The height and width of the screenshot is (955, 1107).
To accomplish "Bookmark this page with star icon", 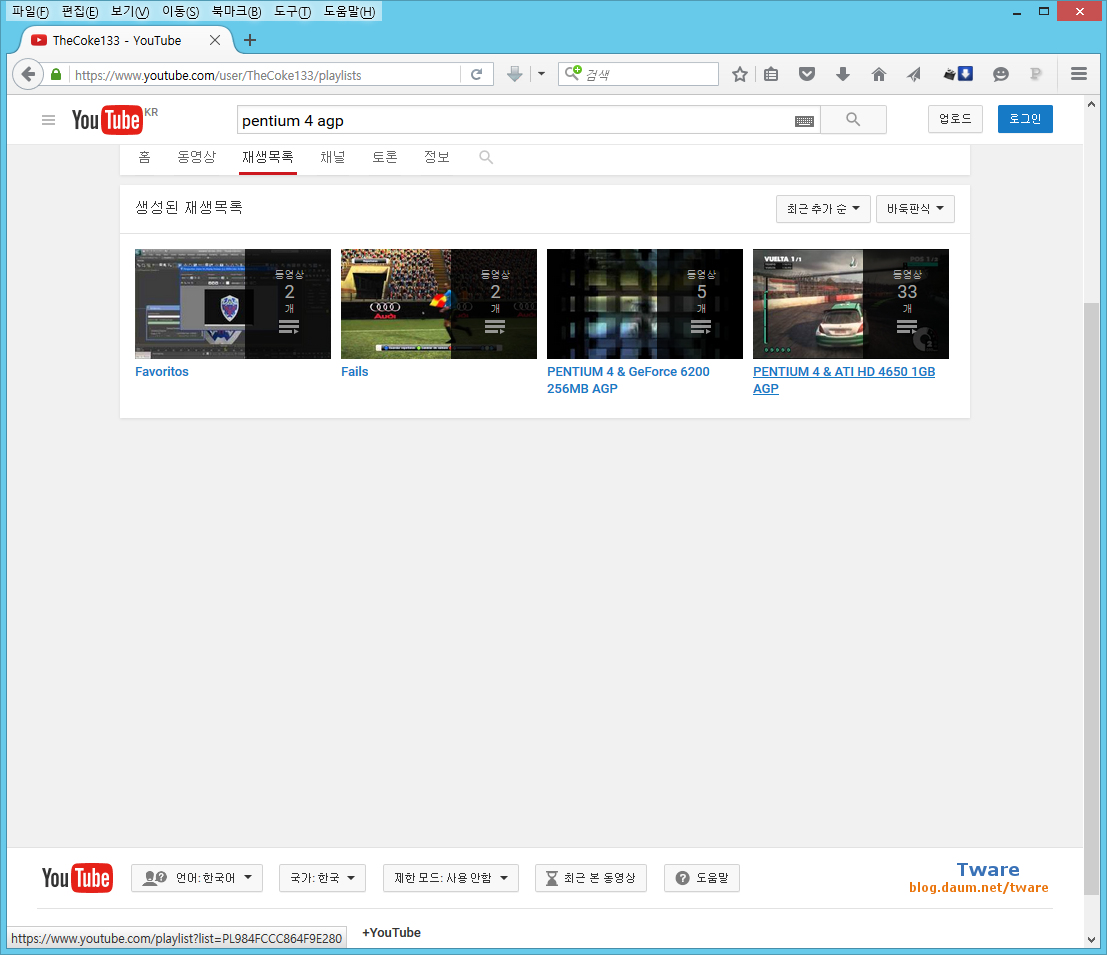I will [x=739, y=74].
